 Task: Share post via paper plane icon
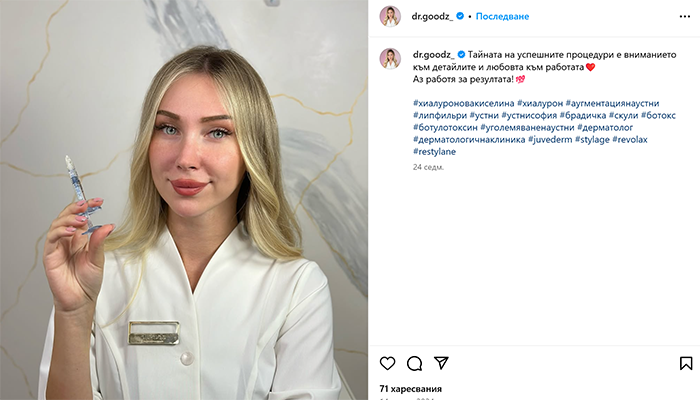(x=441, y=363)
